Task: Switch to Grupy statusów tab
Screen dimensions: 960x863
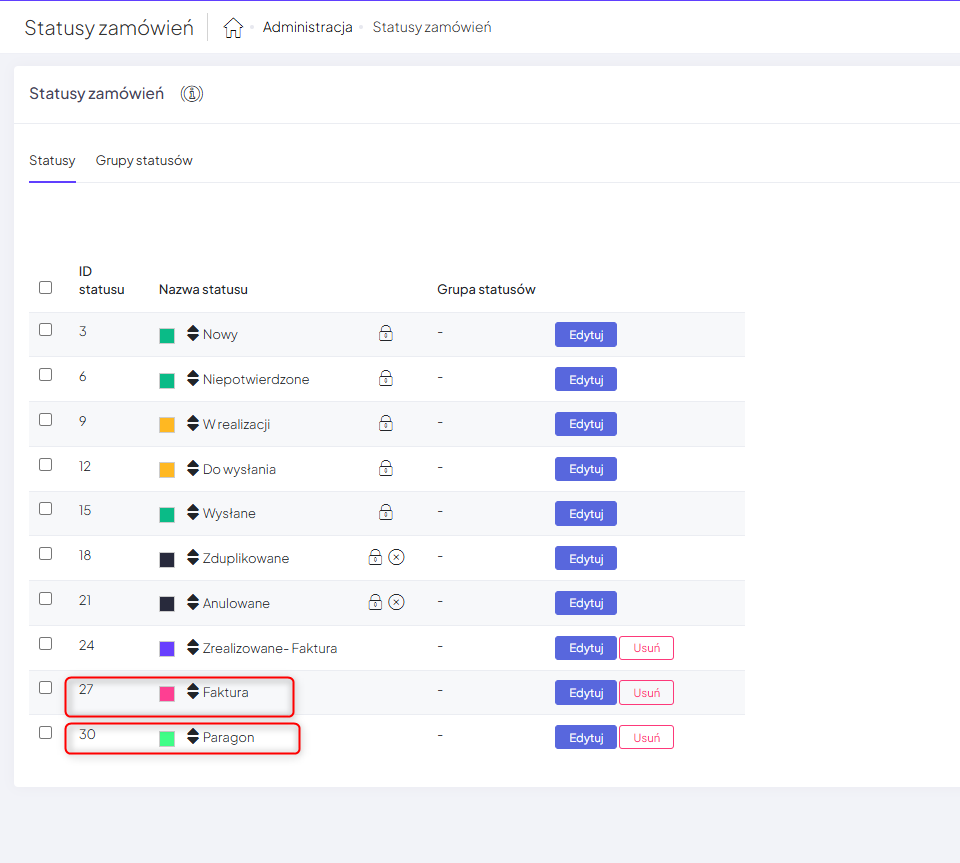Action: click(144, 161)
